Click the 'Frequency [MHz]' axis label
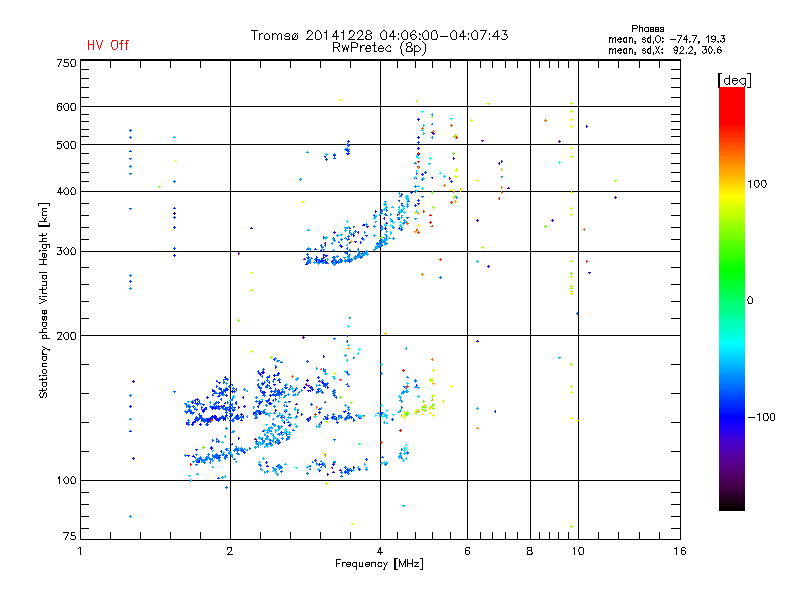This screenshot has width=800, height=600. click(x=379, y=564)
